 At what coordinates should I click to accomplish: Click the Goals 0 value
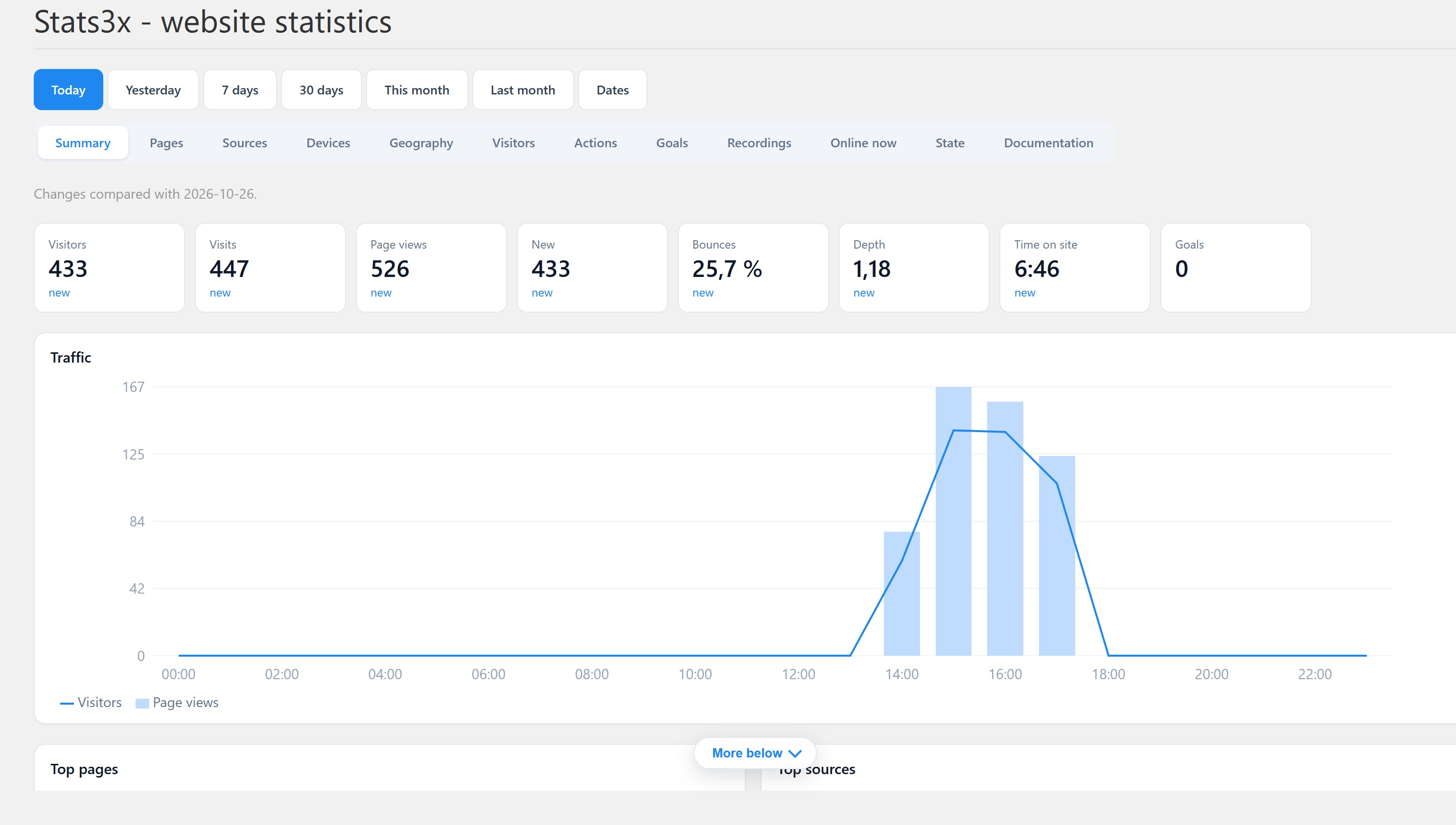1181,269
